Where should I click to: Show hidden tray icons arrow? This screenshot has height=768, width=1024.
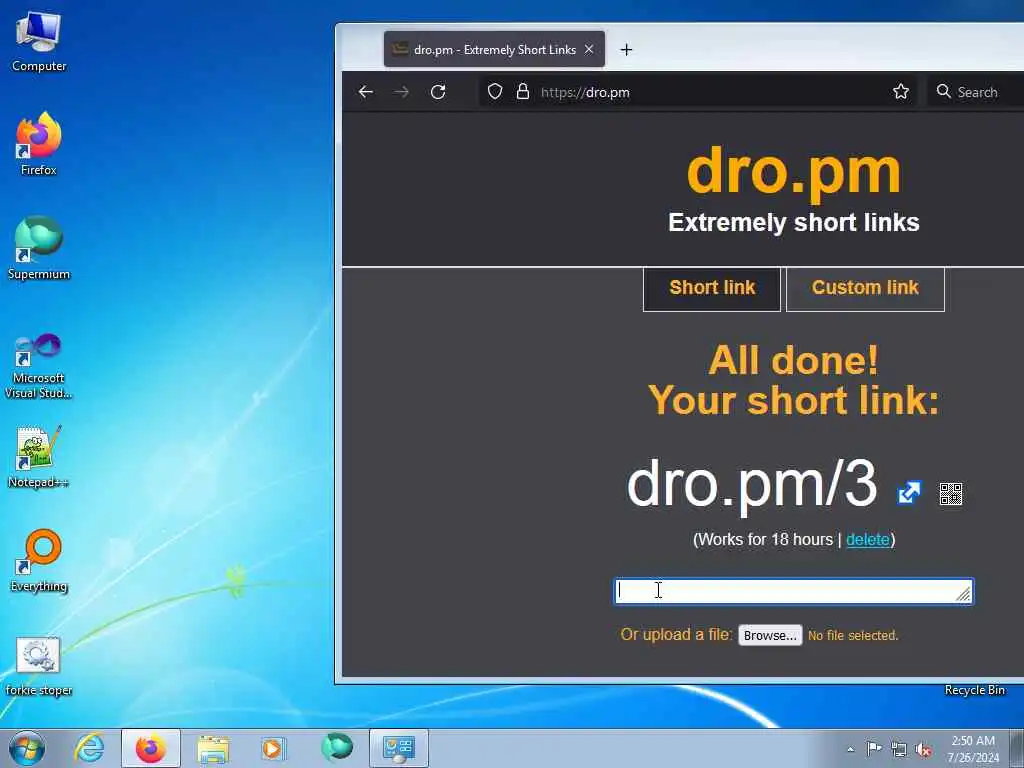(850, 749)
